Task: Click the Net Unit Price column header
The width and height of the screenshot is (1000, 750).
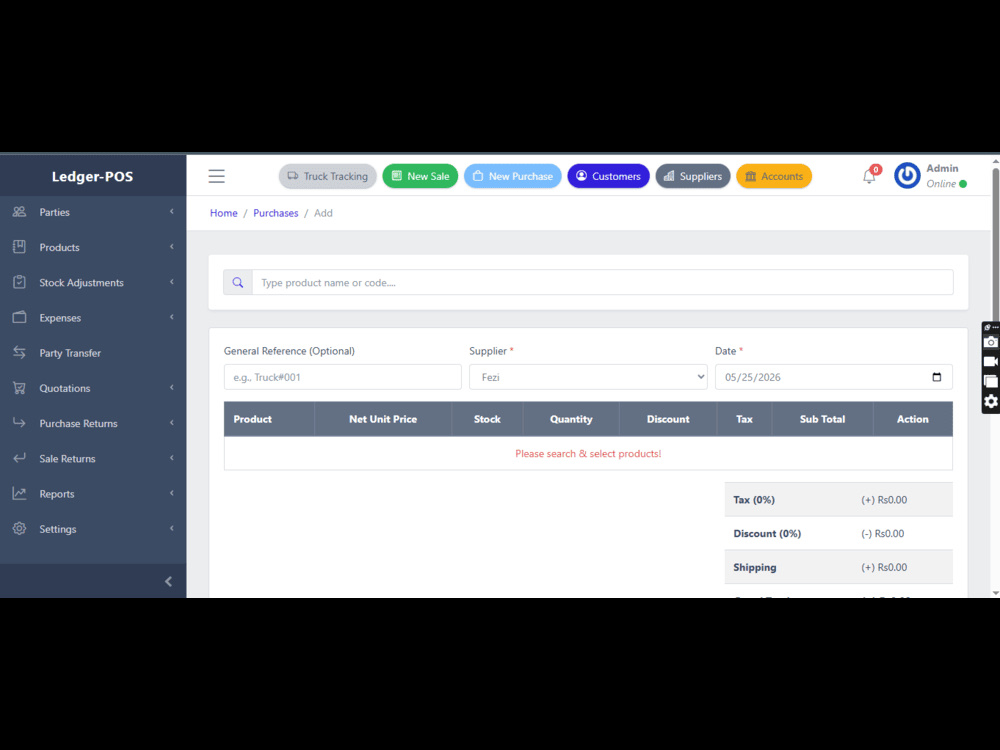Action: [x=383, y=419]
